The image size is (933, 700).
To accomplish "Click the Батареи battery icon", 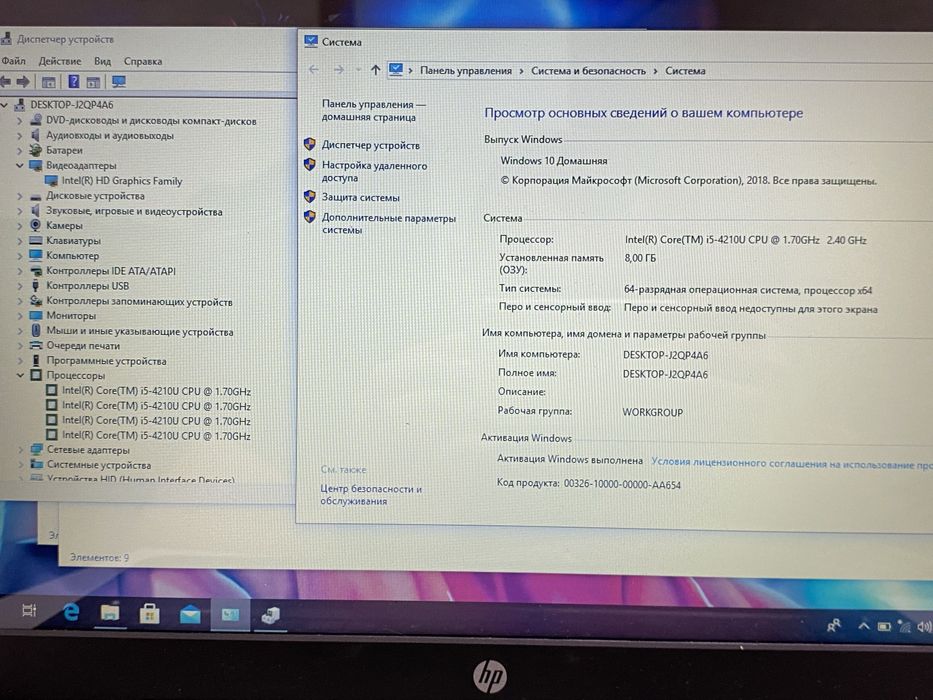I will tap(36, 150).
